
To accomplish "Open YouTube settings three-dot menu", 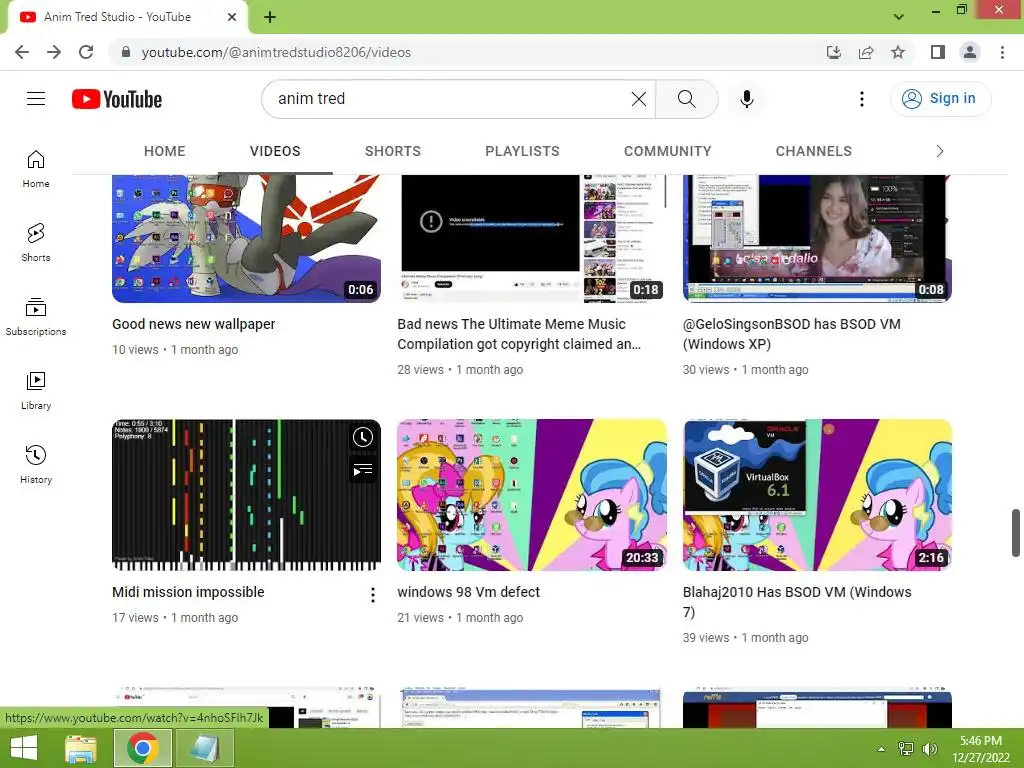I will (x=861, y=99).
